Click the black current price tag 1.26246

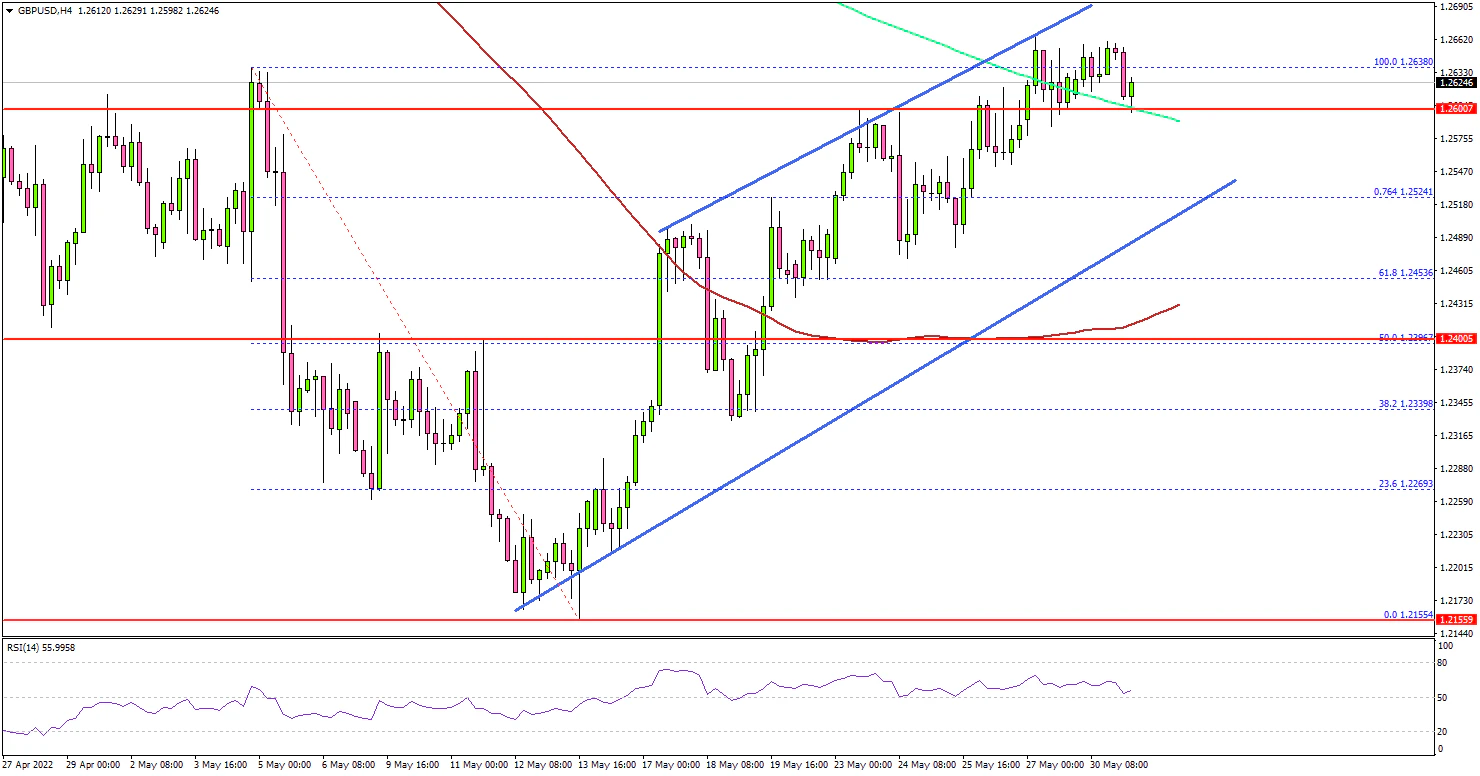click(1457, 83)
